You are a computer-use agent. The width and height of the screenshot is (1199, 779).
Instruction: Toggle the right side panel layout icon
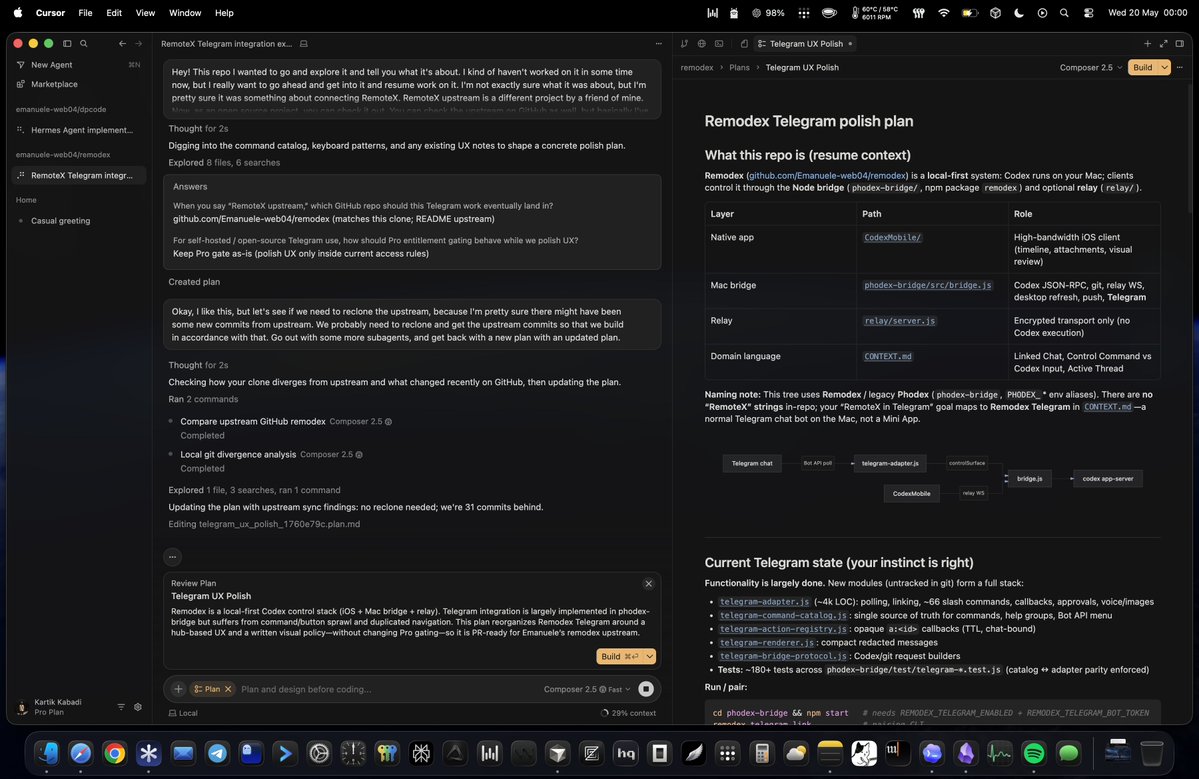coord(1180,44)
